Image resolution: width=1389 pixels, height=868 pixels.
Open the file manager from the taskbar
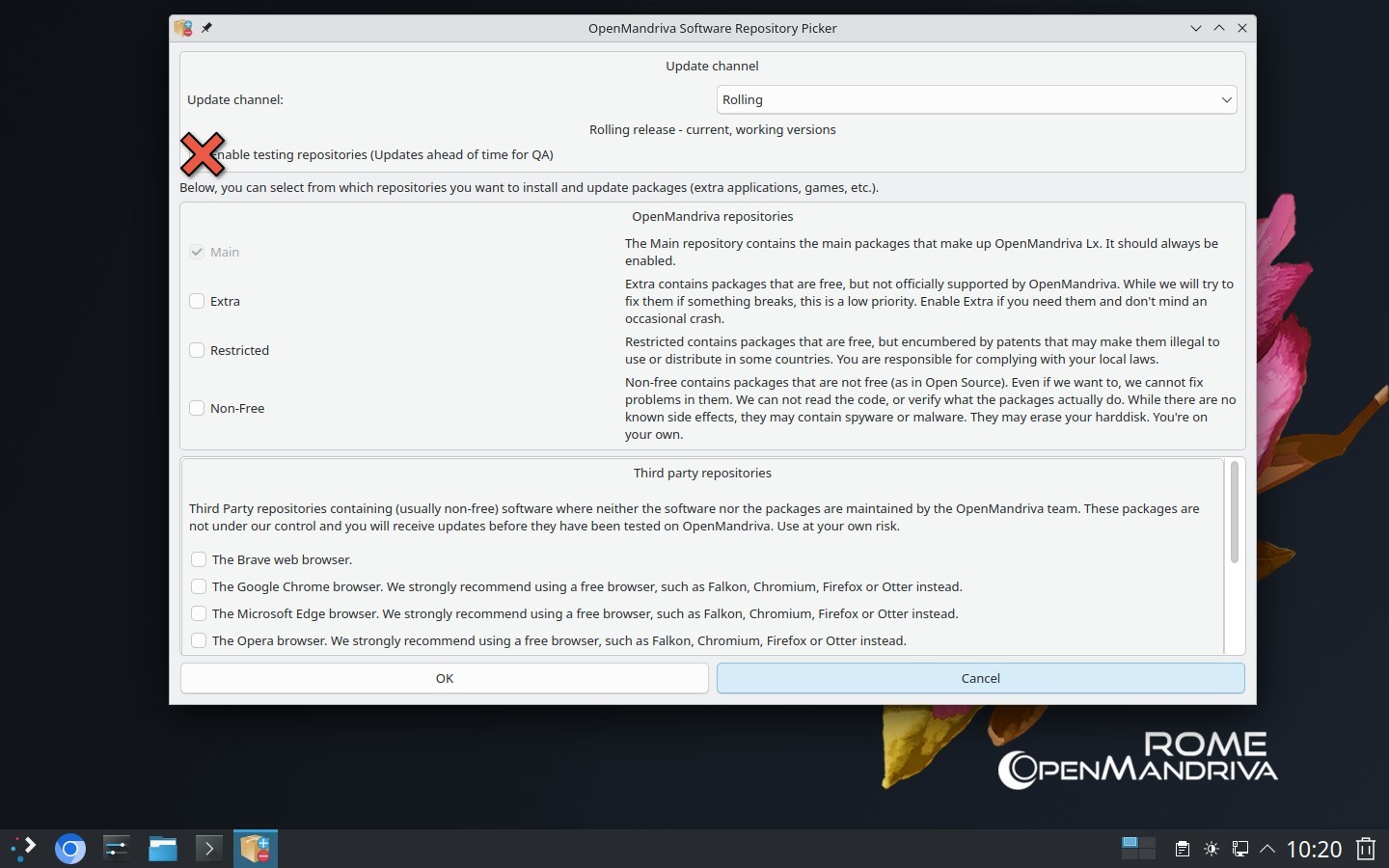coord(162,849)
